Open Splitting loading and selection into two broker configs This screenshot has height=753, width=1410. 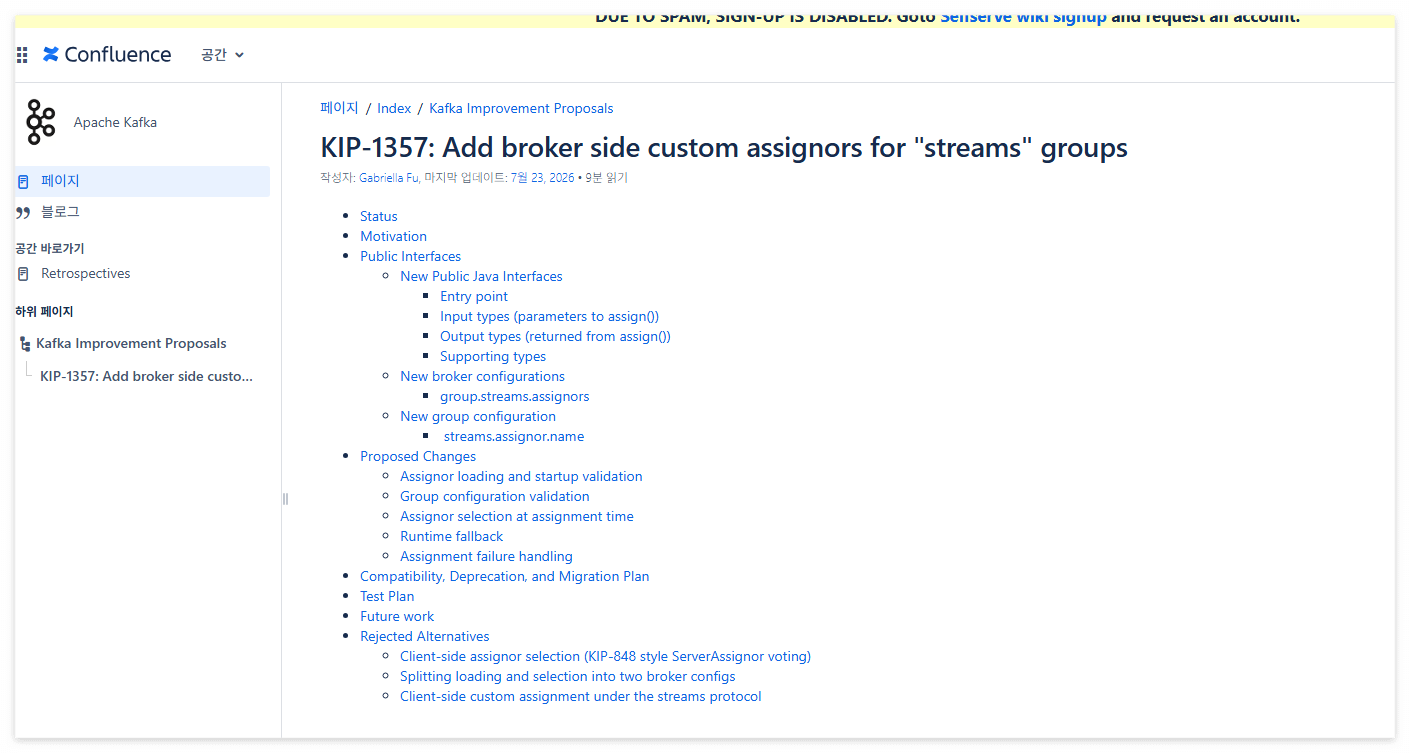pos(568,676)
